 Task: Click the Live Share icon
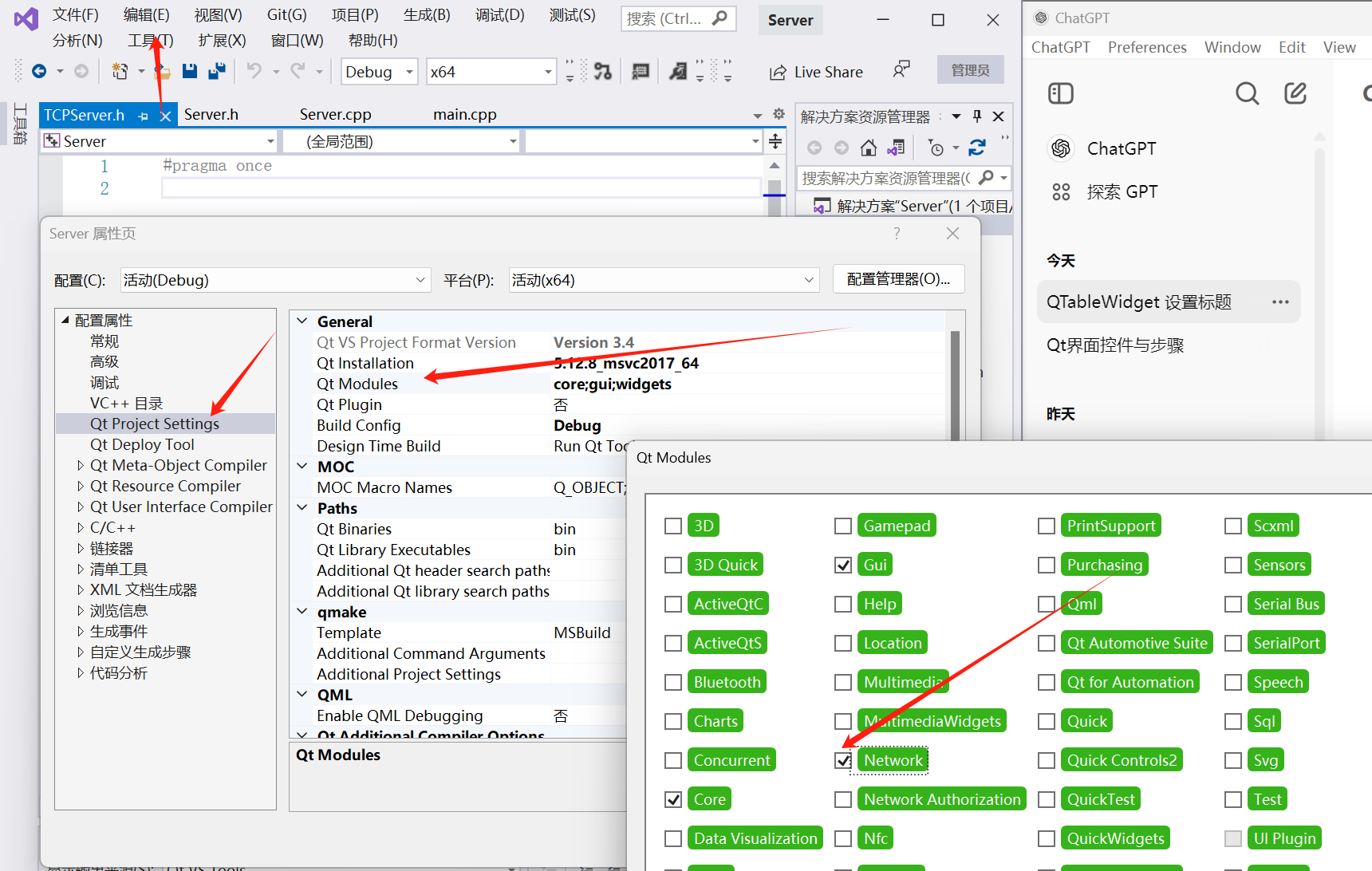click(x=778, y=73)
